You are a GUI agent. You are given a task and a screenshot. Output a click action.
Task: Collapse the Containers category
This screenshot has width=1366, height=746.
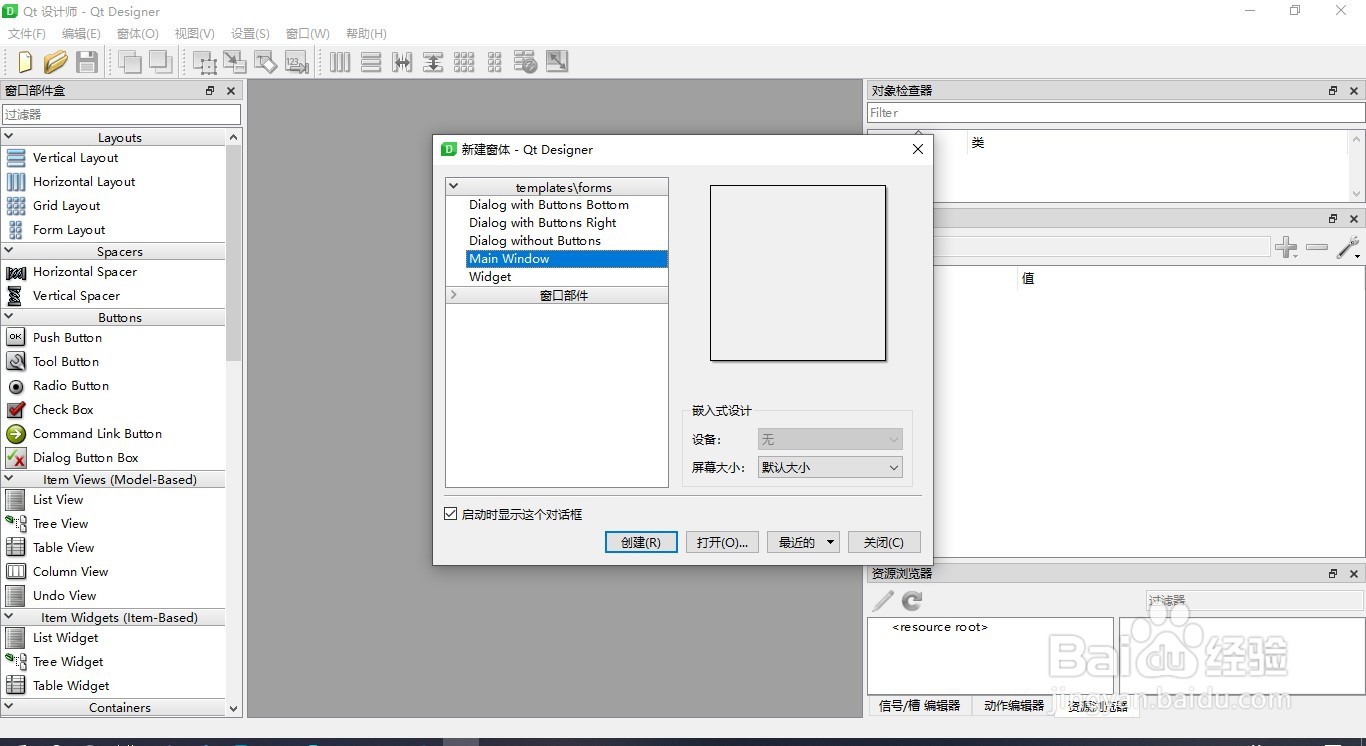point(8,707)
